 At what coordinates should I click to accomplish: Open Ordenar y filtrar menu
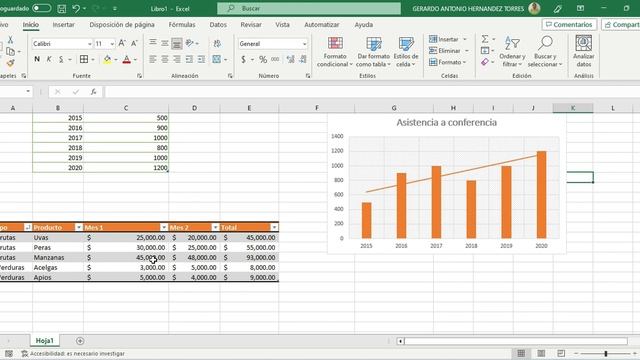click(512, 52)
